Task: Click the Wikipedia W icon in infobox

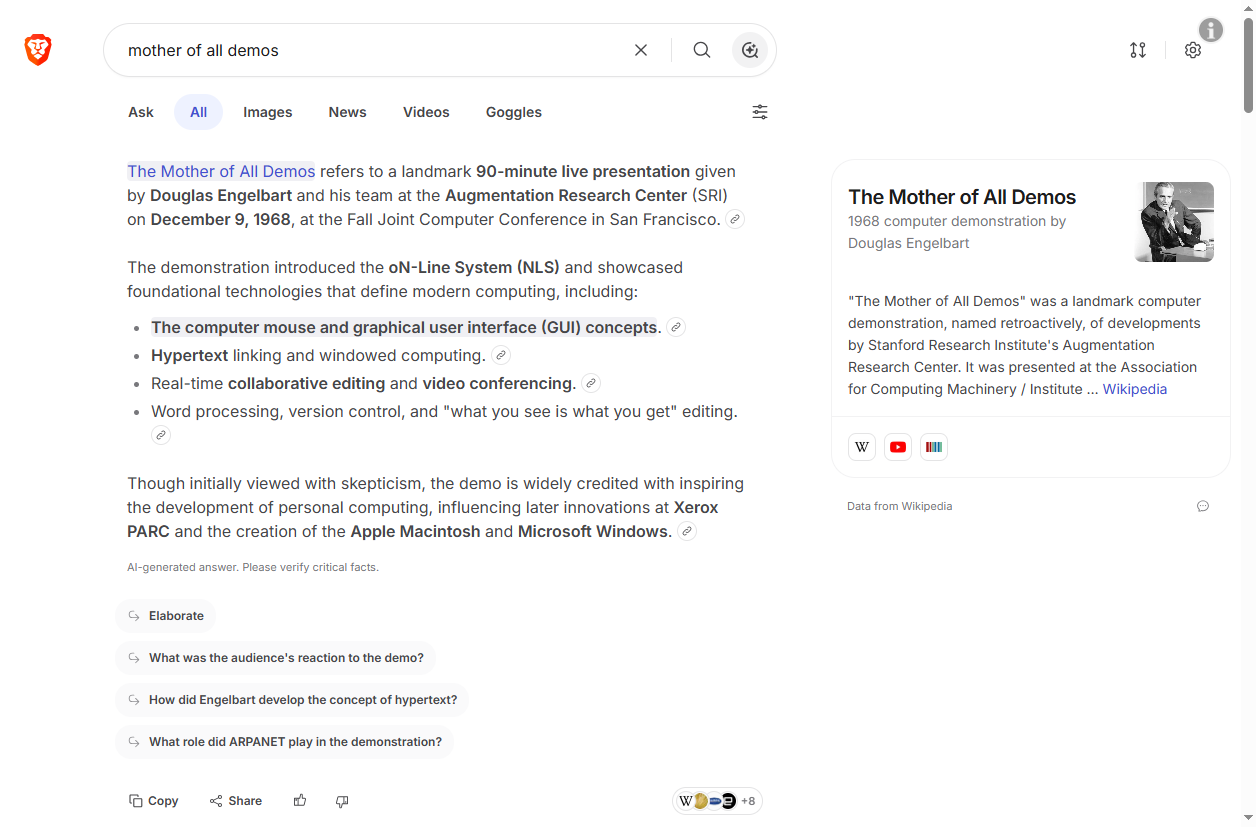Action: [862, 447]
